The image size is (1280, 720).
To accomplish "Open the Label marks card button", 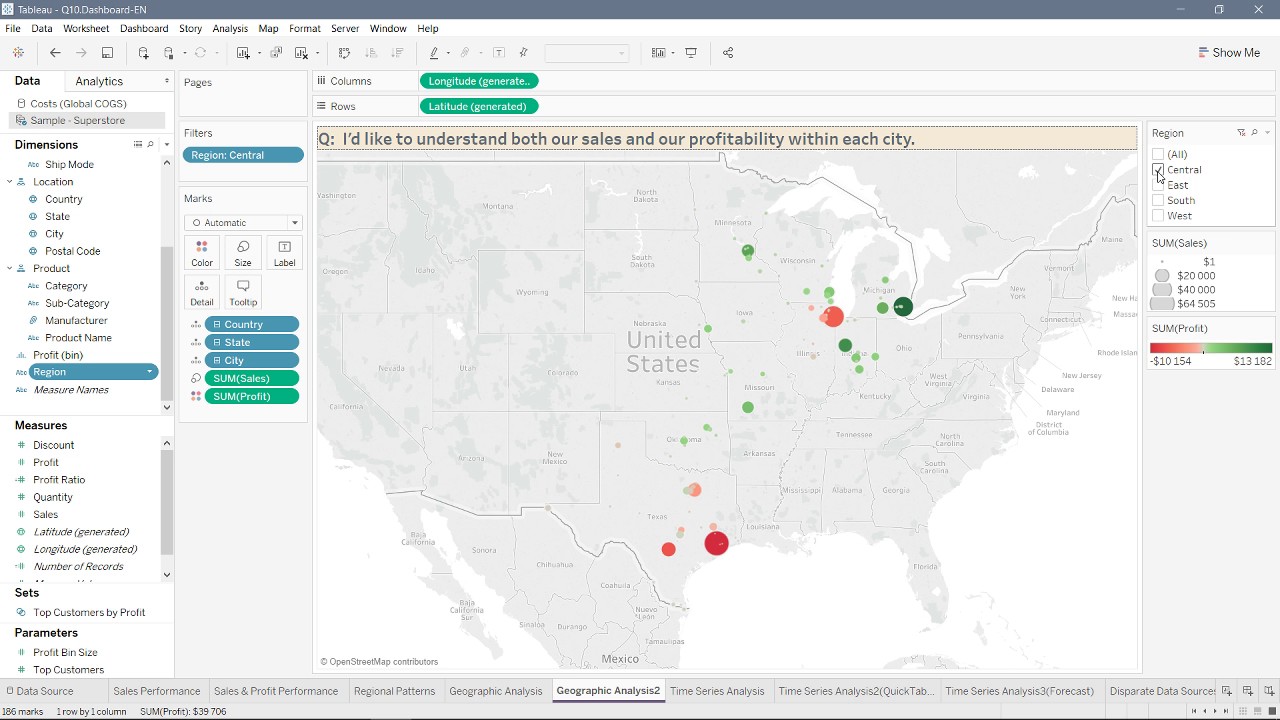I will [284, 253].
